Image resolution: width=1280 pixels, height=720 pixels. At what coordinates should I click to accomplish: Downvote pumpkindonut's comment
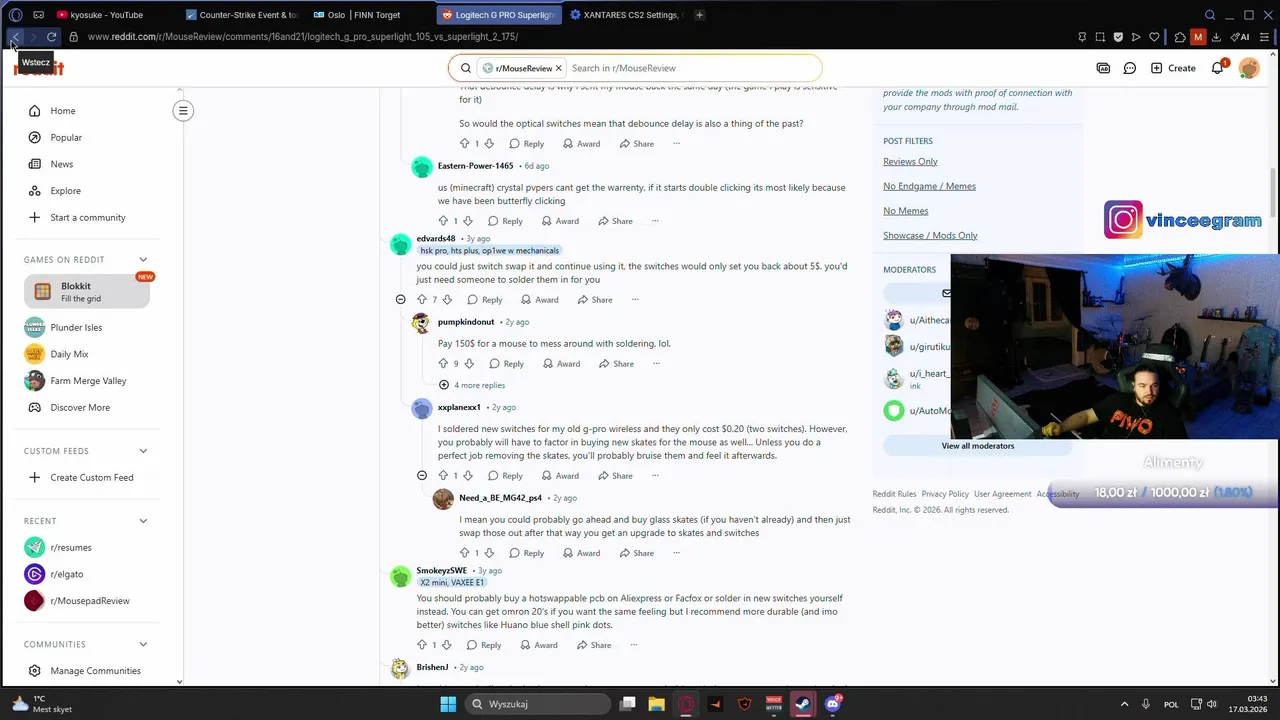click(x=468, y=364)
